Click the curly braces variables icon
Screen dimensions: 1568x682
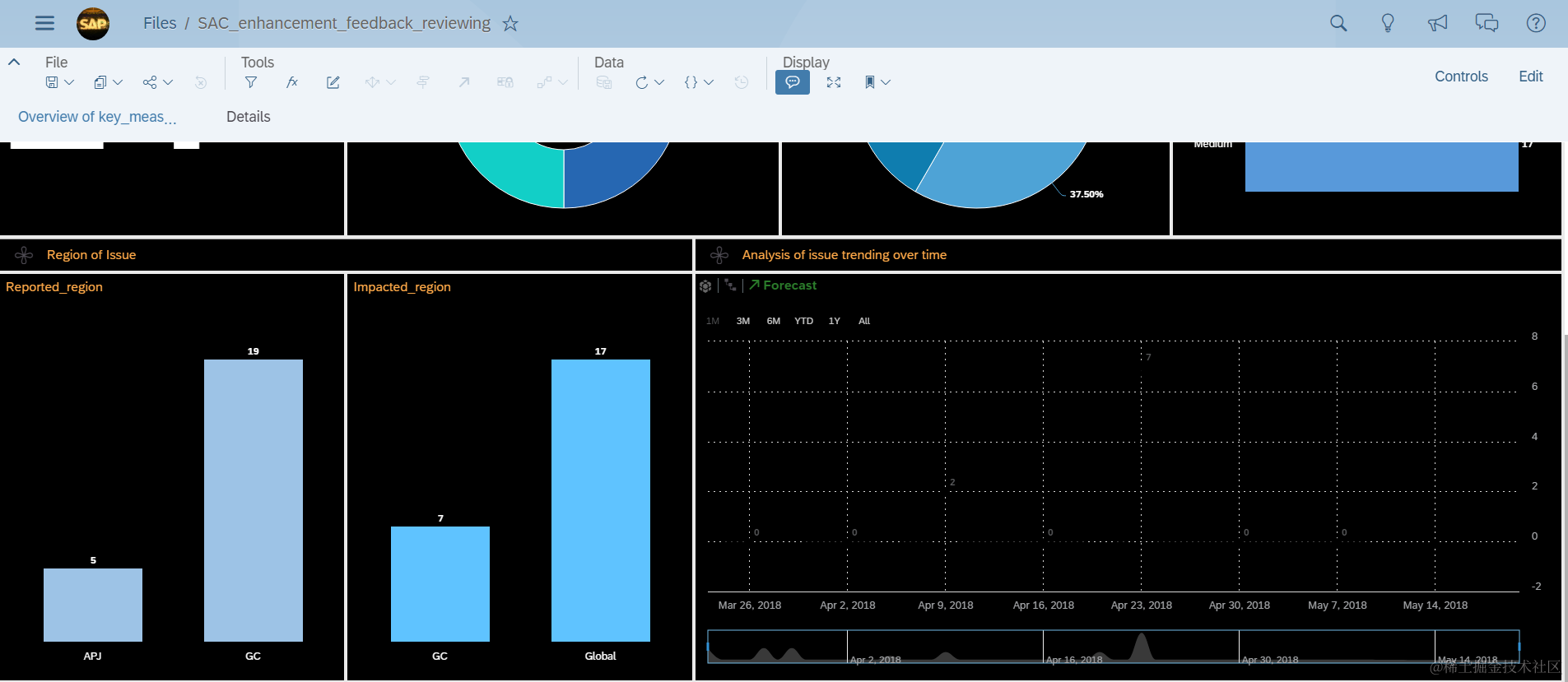point(691,82)
